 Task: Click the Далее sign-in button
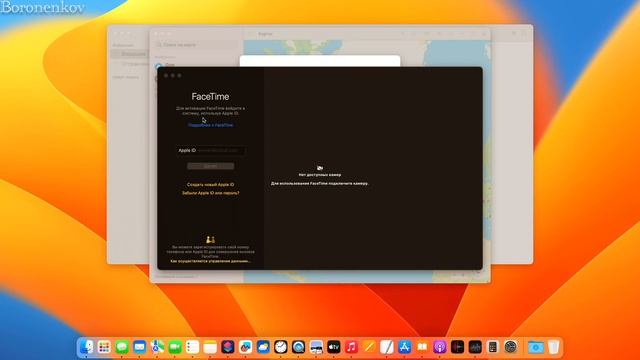coord(211,166)
